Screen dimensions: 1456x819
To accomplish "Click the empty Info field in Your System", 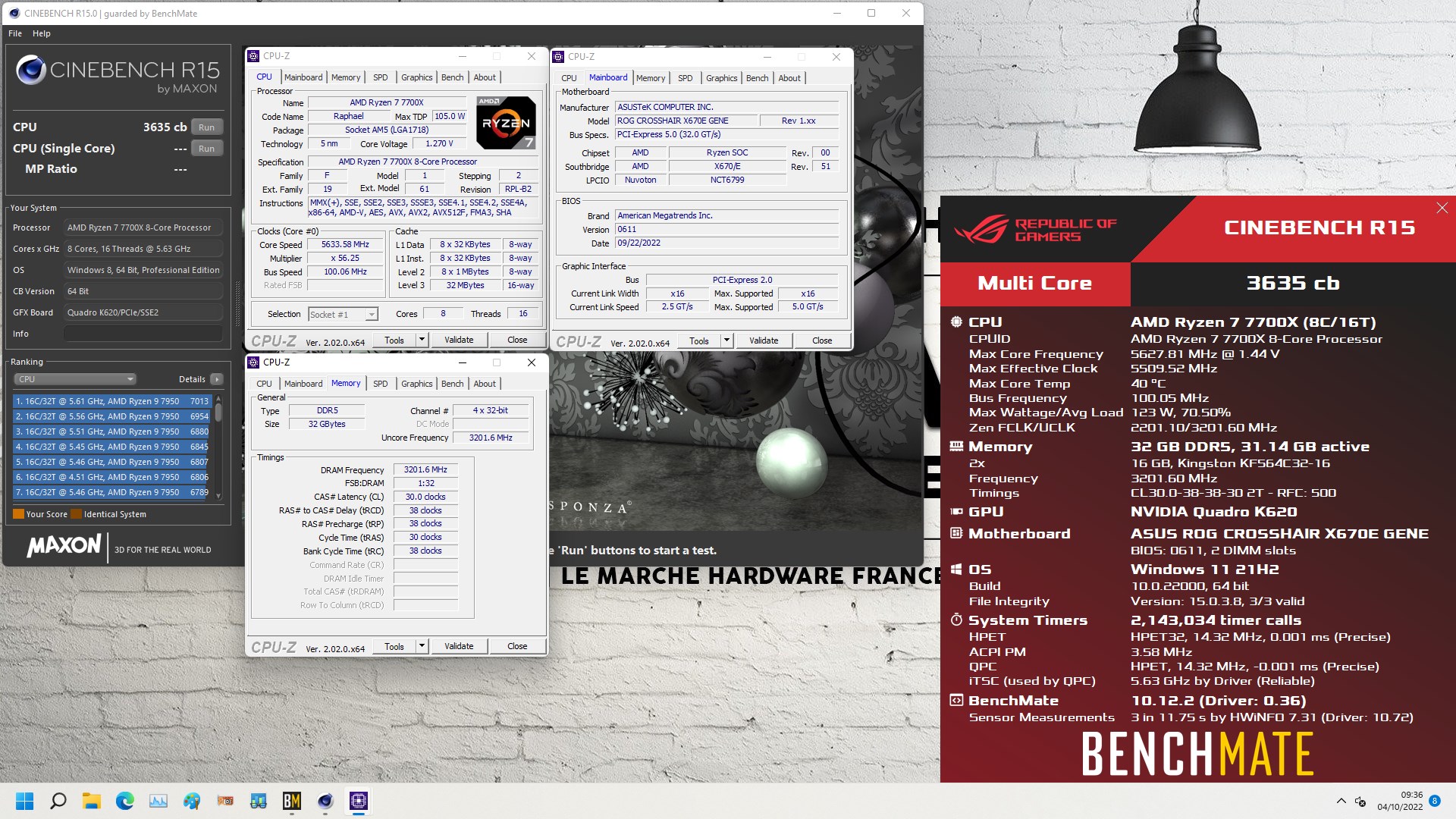I will click(143, 334).
